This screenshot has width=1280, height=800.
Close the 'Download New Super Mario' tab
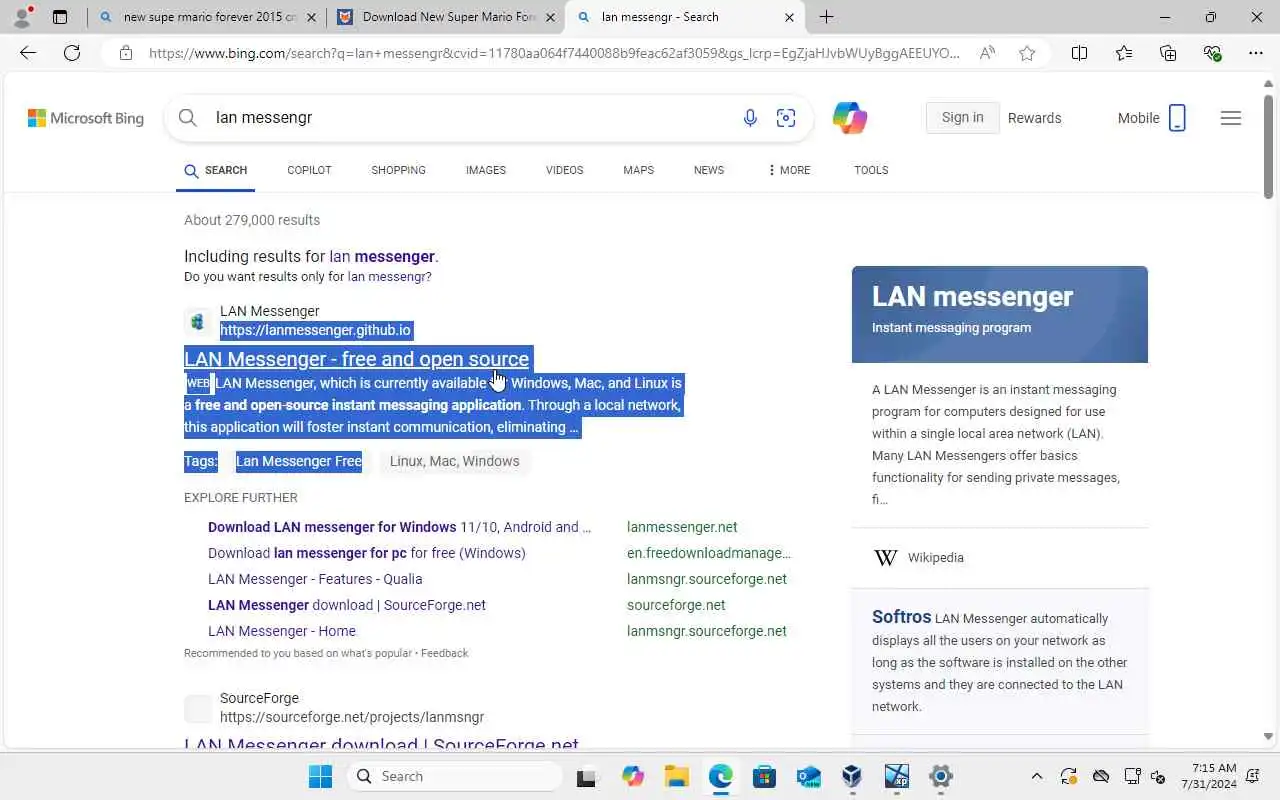[x=550, y=17]
